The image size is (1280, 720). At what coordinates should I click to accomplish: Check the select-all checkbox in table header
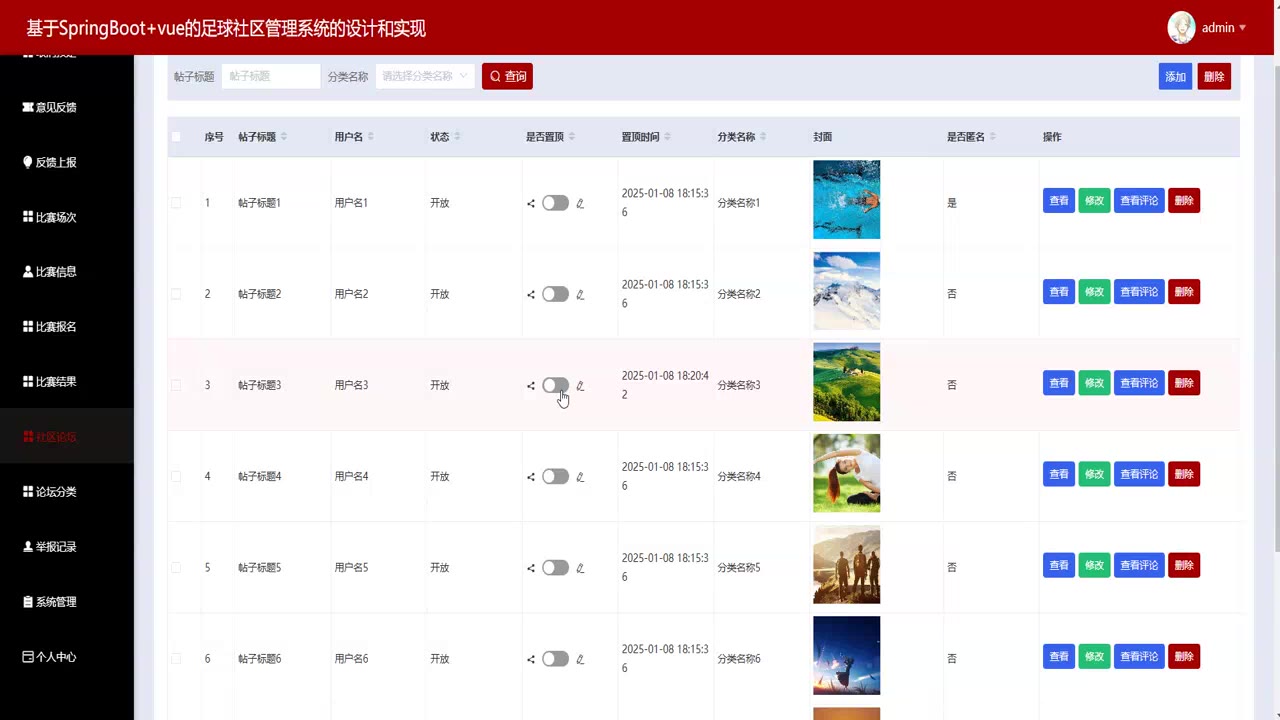click(176, 137)
